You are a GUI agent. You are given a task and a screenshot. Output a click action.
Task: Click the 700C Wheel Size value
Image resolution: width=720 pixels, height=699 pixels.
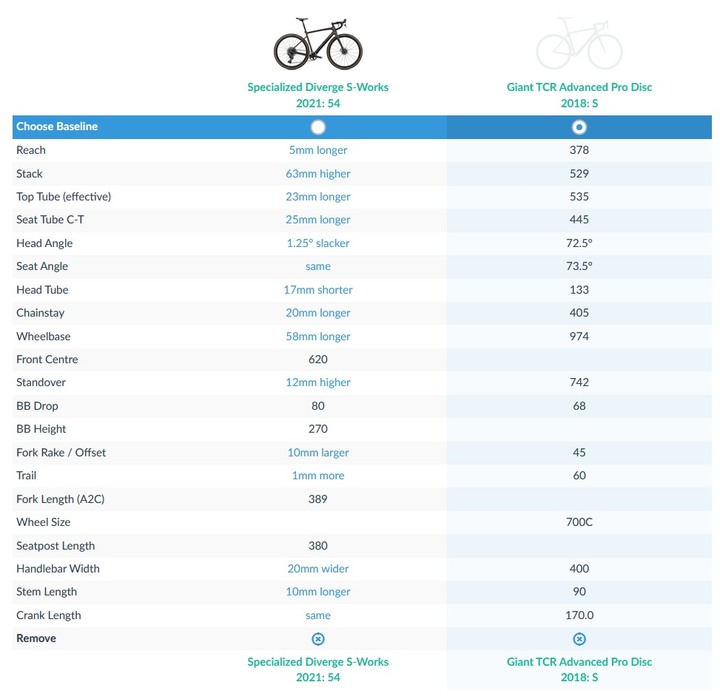click(x=579, y=522)
